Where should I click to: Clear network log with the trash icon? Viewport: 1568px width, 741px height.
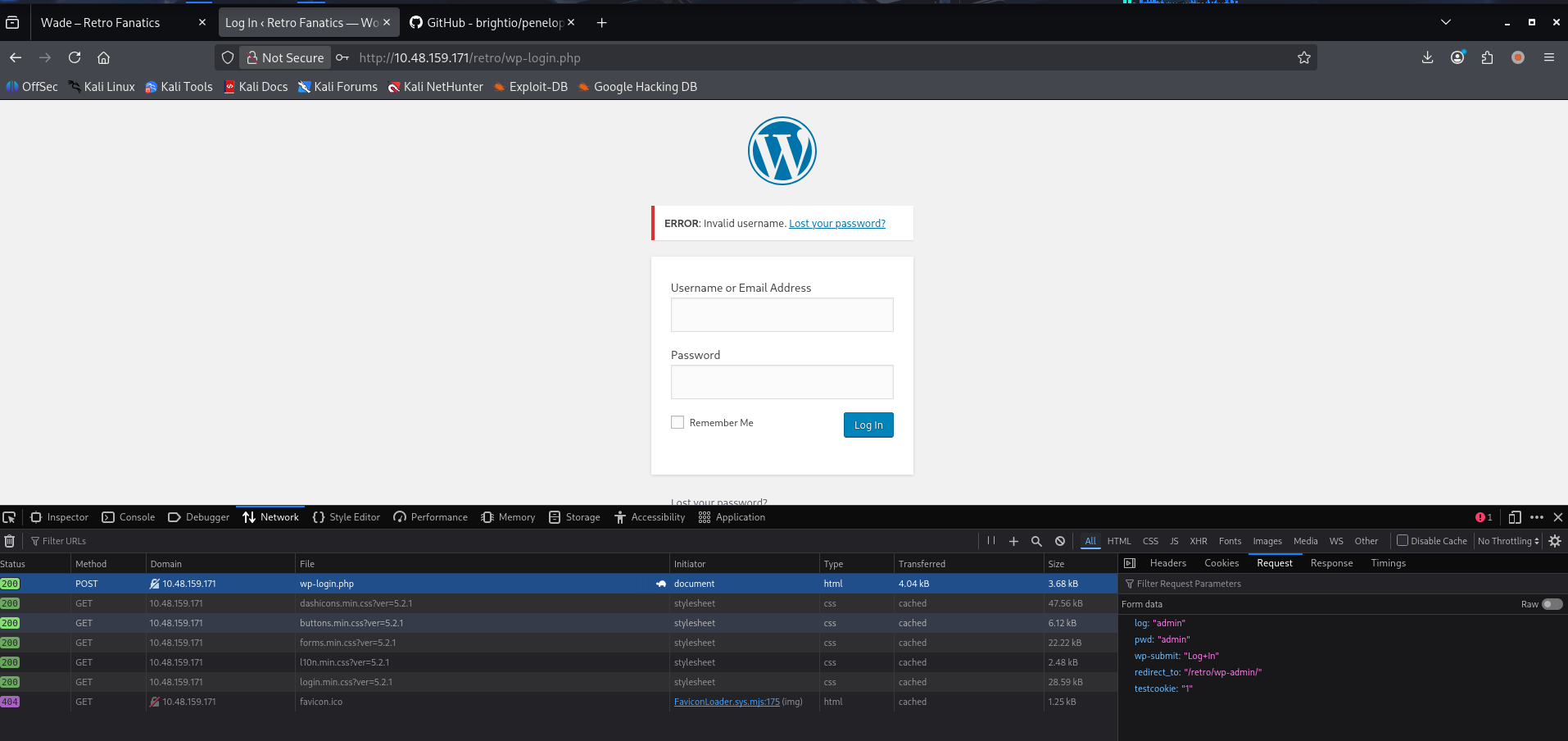click(10, 541)
